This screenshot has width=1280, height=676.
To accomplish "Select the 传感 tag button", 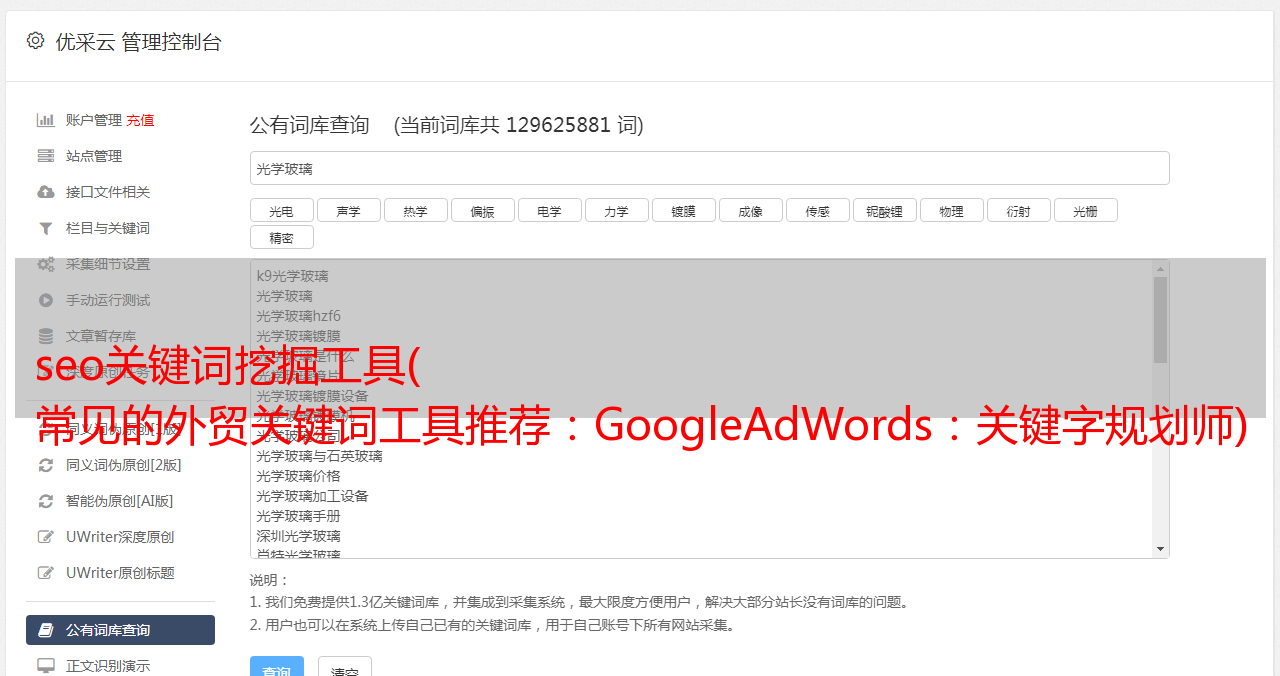I will click(x=817, y=210).
